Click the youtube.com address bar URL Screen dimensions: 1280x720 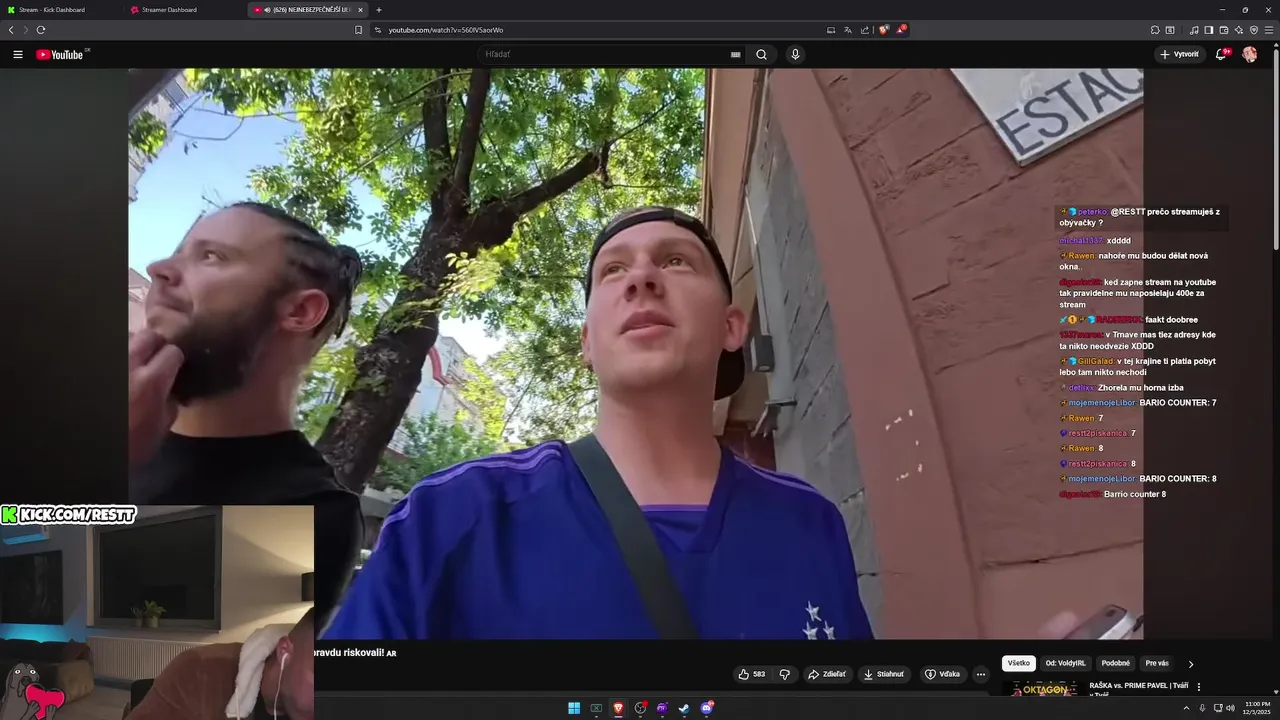pos(446,30)
